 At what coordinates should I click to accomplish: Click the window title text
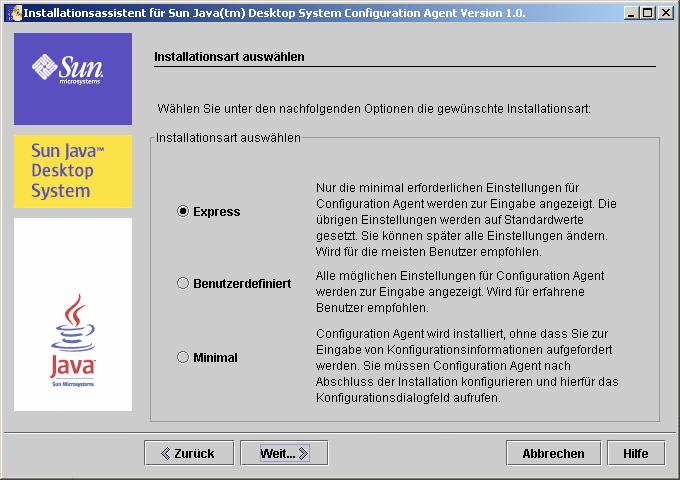[275, 13]
